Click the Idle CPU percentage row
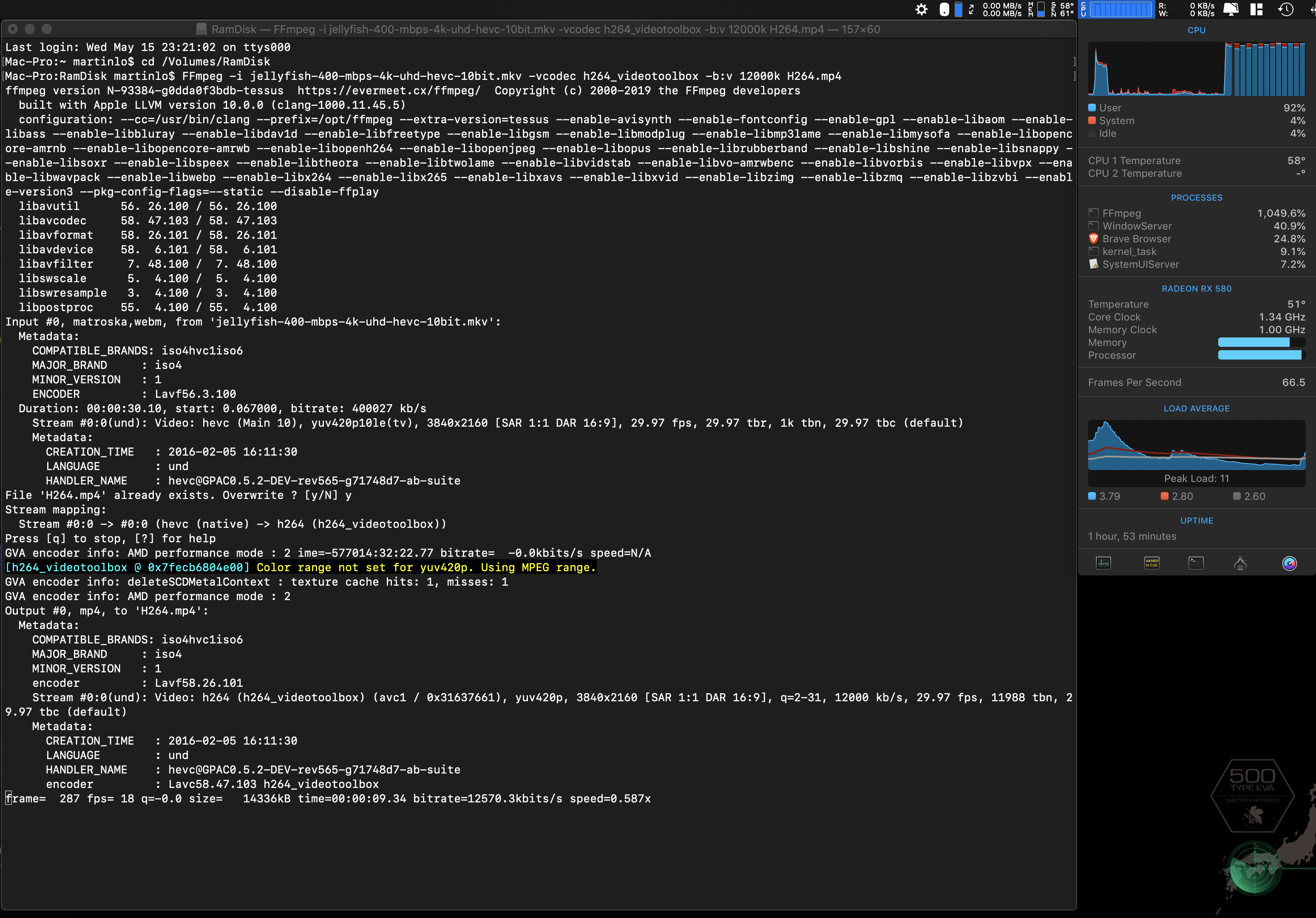Viewport: 1316px width, 918px height. [x=1196, y=133]
